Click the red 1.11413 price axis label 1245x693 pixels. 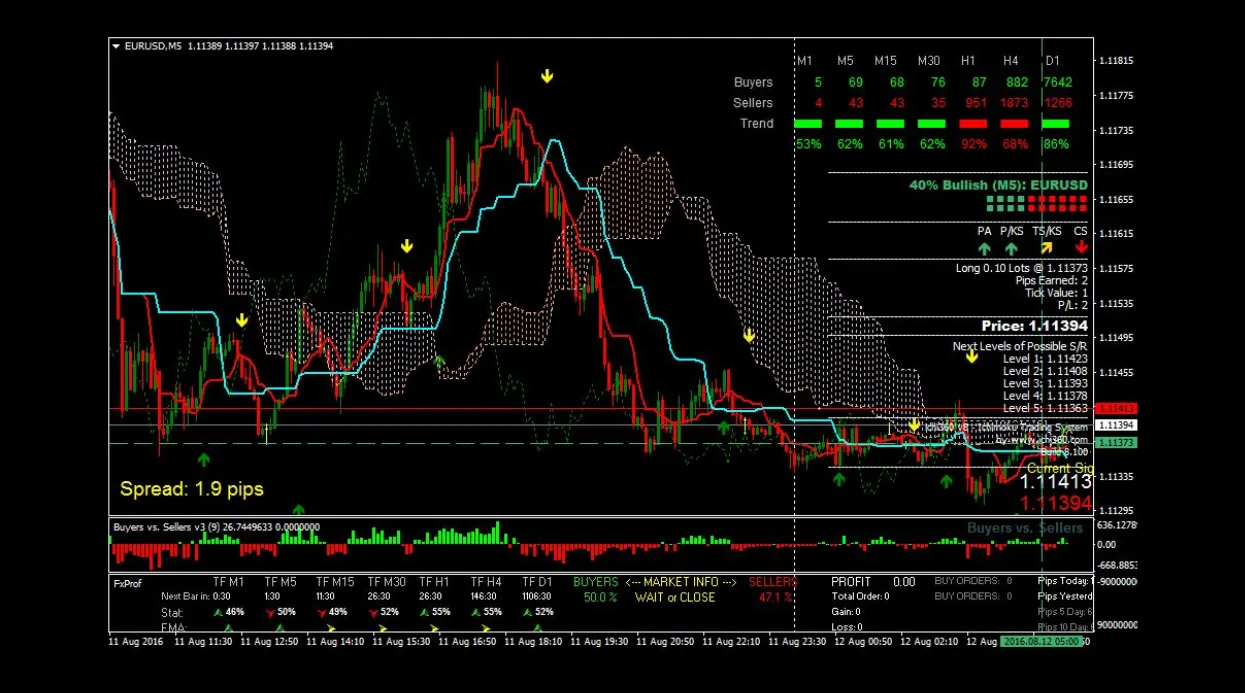(1116, 408)
